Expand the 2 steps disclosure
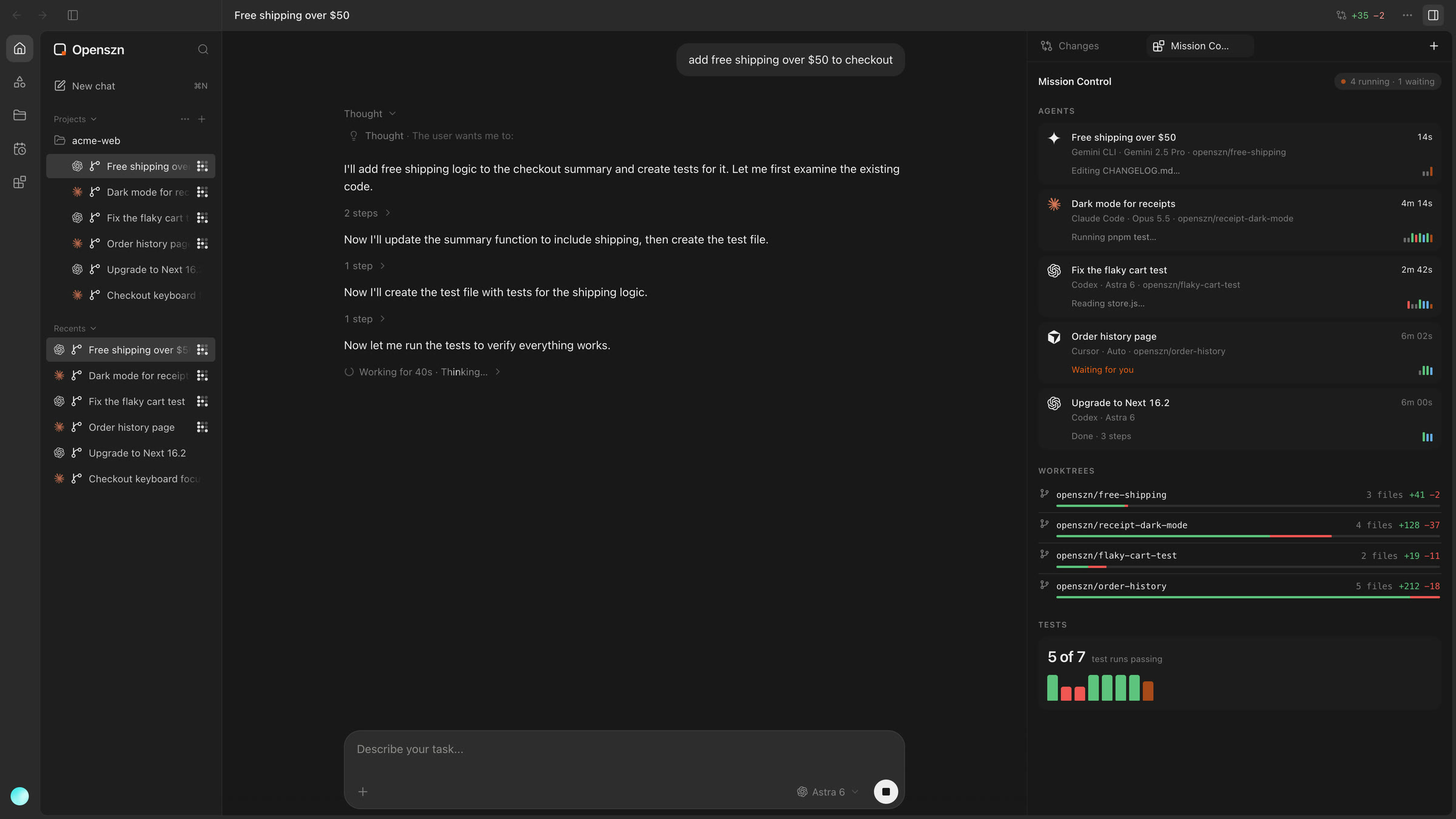The image size is (1456, 819). 367,214
